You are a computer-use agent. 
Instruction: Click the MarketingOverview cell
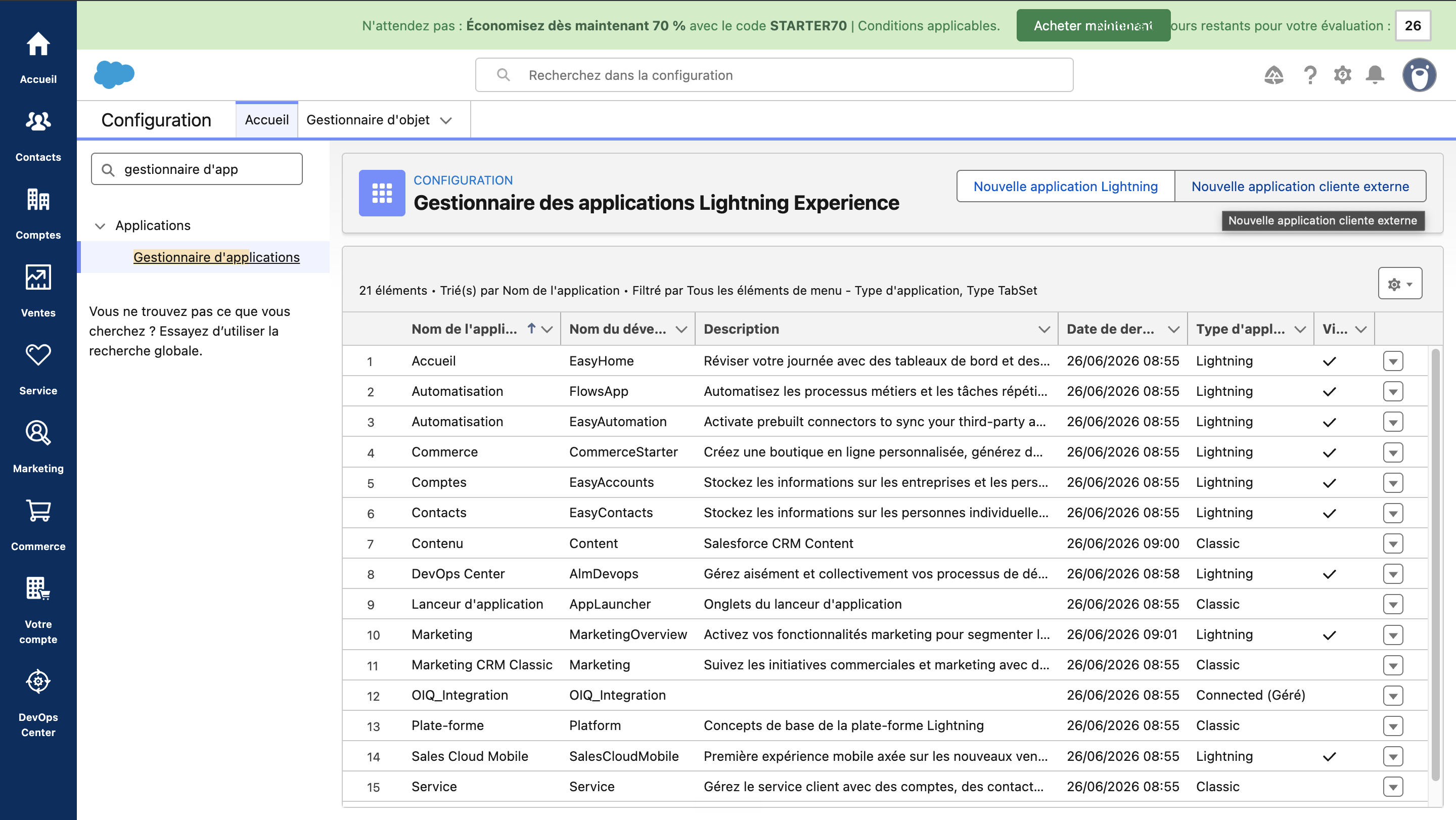coord(628,634)
